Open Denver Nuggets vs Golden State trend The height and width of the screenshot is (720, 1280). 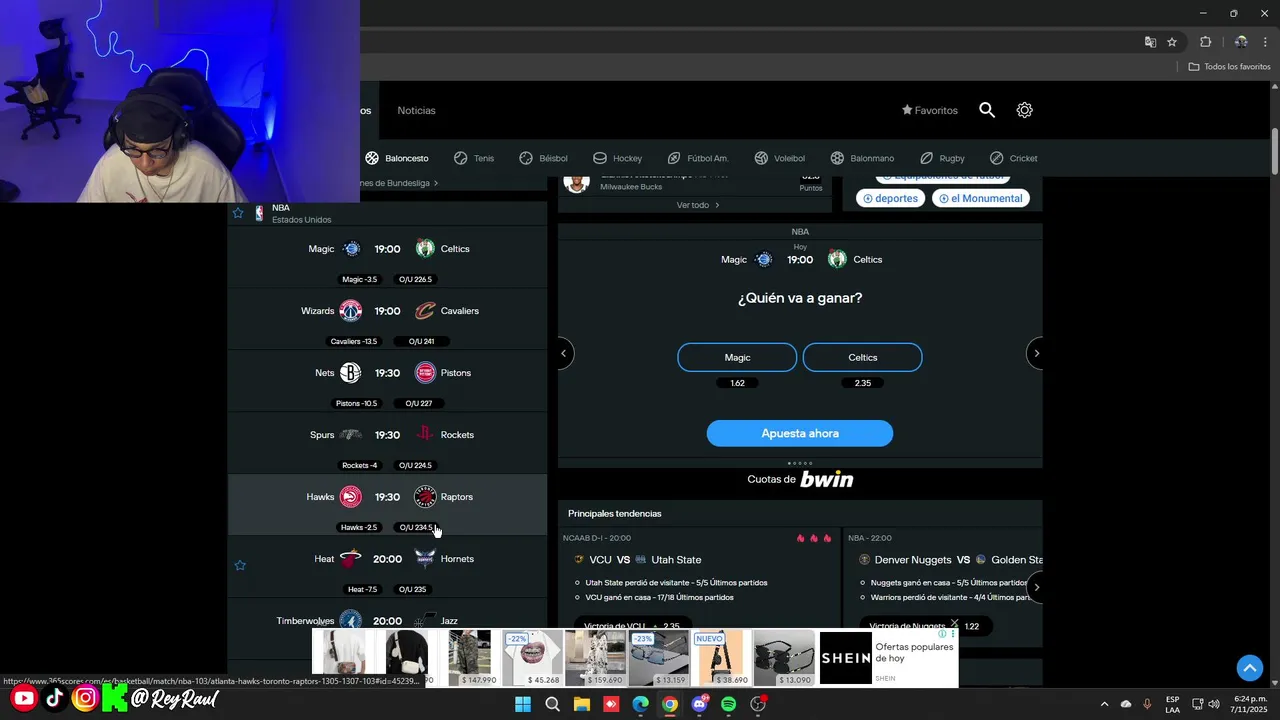(943, 580)
